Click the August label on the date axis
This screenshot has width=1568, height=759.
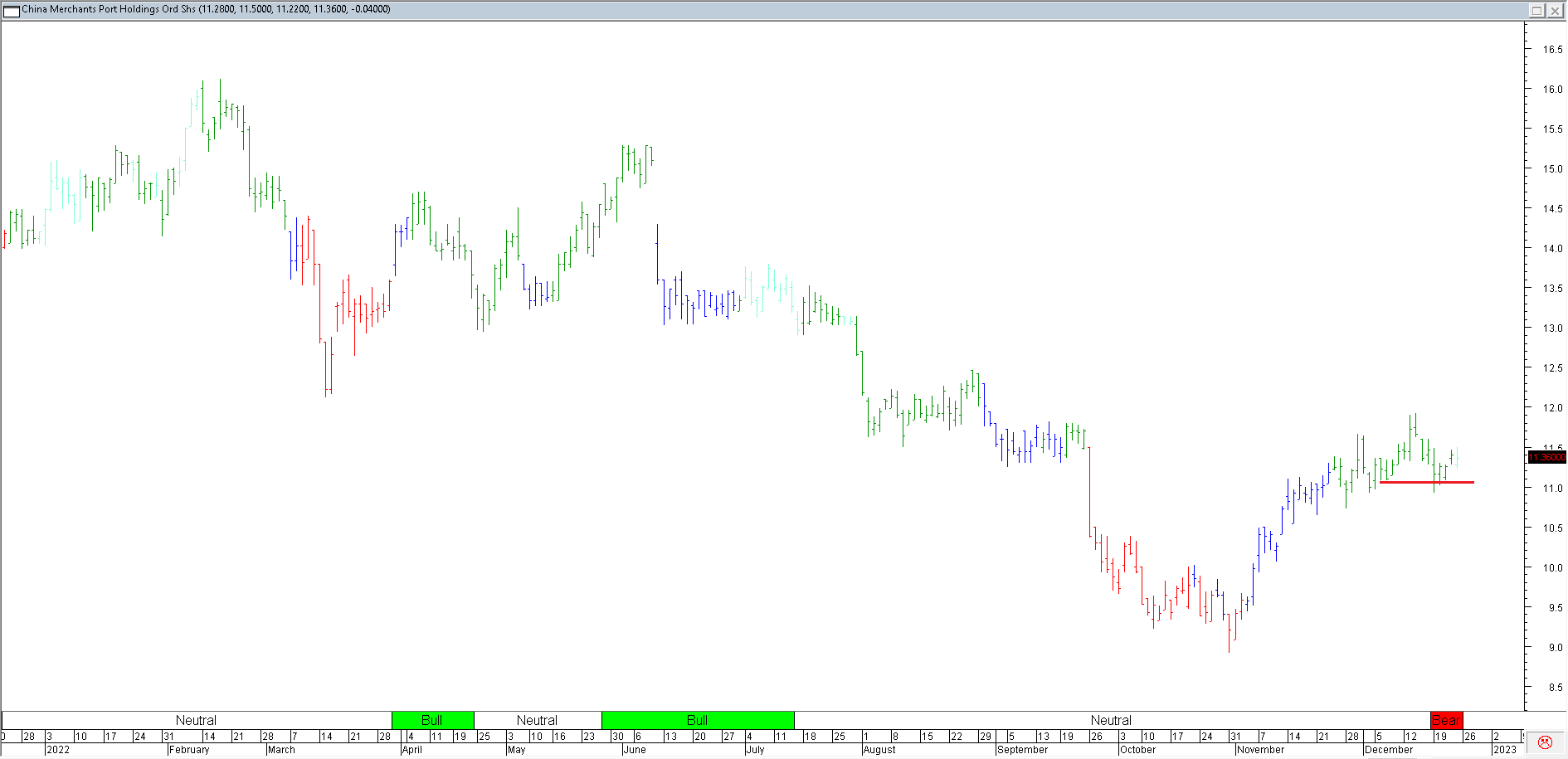(879, 750)
